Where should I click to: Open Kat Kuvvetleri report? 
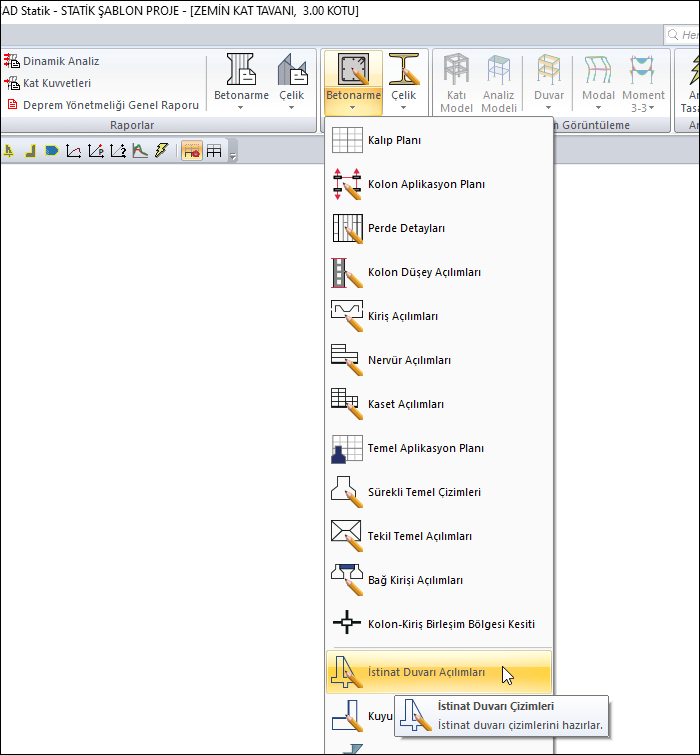pyautogui.click(x=47, y=83)
